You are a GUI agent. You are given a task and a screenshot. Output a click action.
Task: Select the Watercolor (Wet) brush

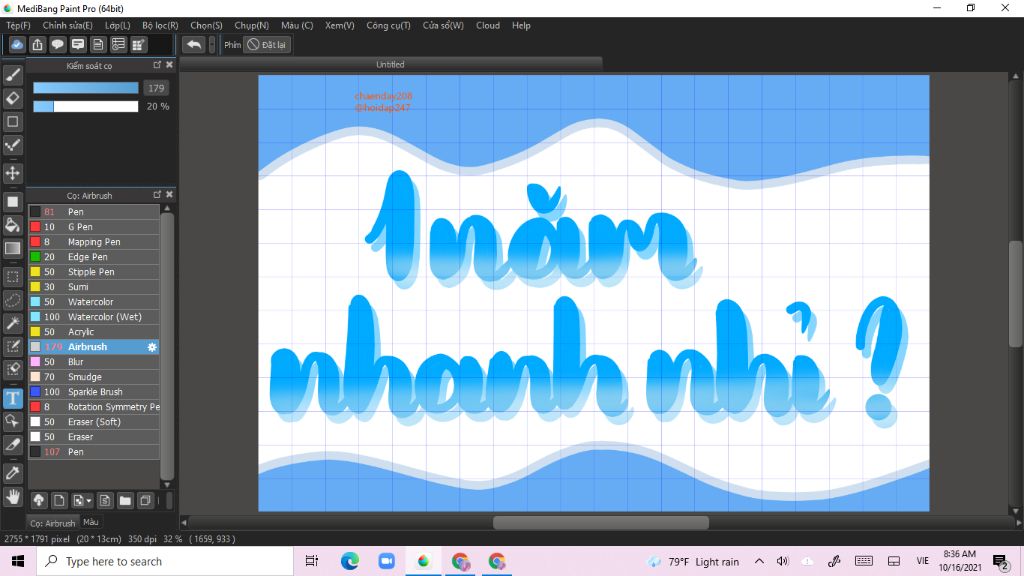(93, 317)
